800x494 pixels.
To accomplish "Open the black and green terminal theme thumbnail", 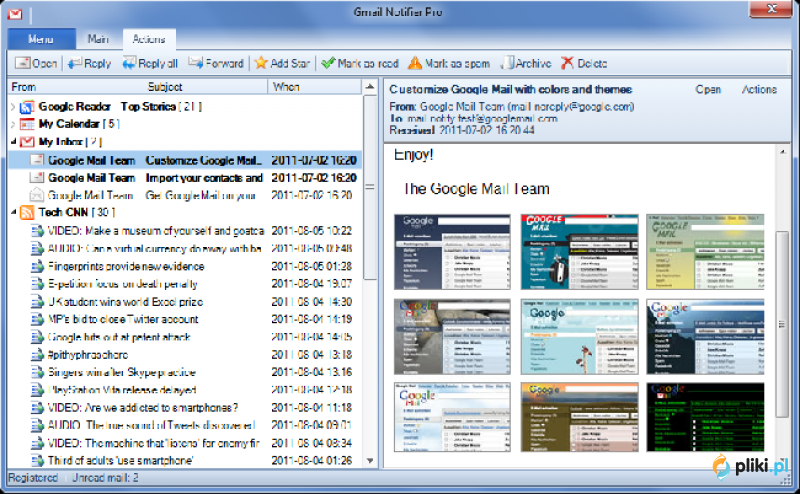I will [x=705, y=417].
